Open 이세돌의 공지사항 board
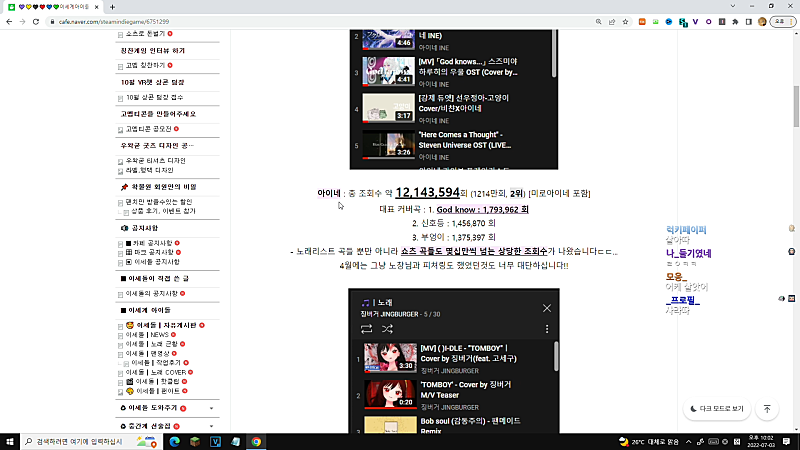Viewport: 800px width, 450px height. [x=152, y=293]
